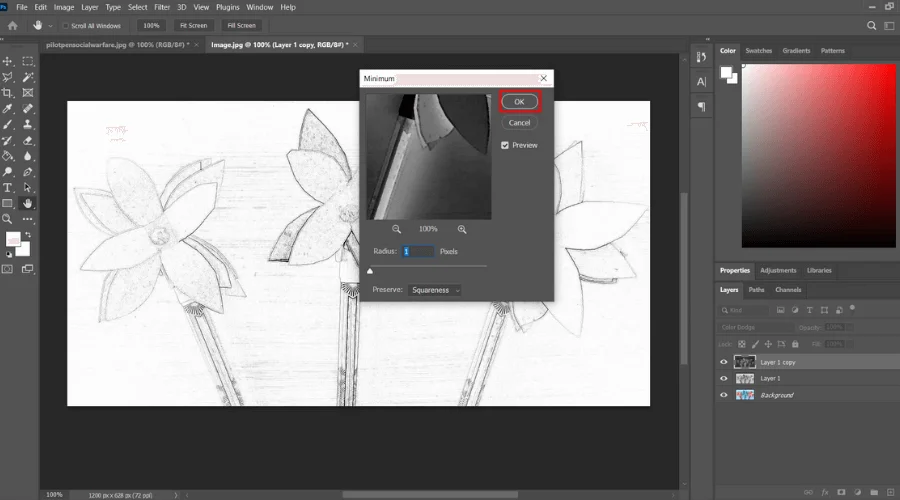Pick a color in the red color field
This screenshot has width=900, height=500.
(x=818, y=156)
